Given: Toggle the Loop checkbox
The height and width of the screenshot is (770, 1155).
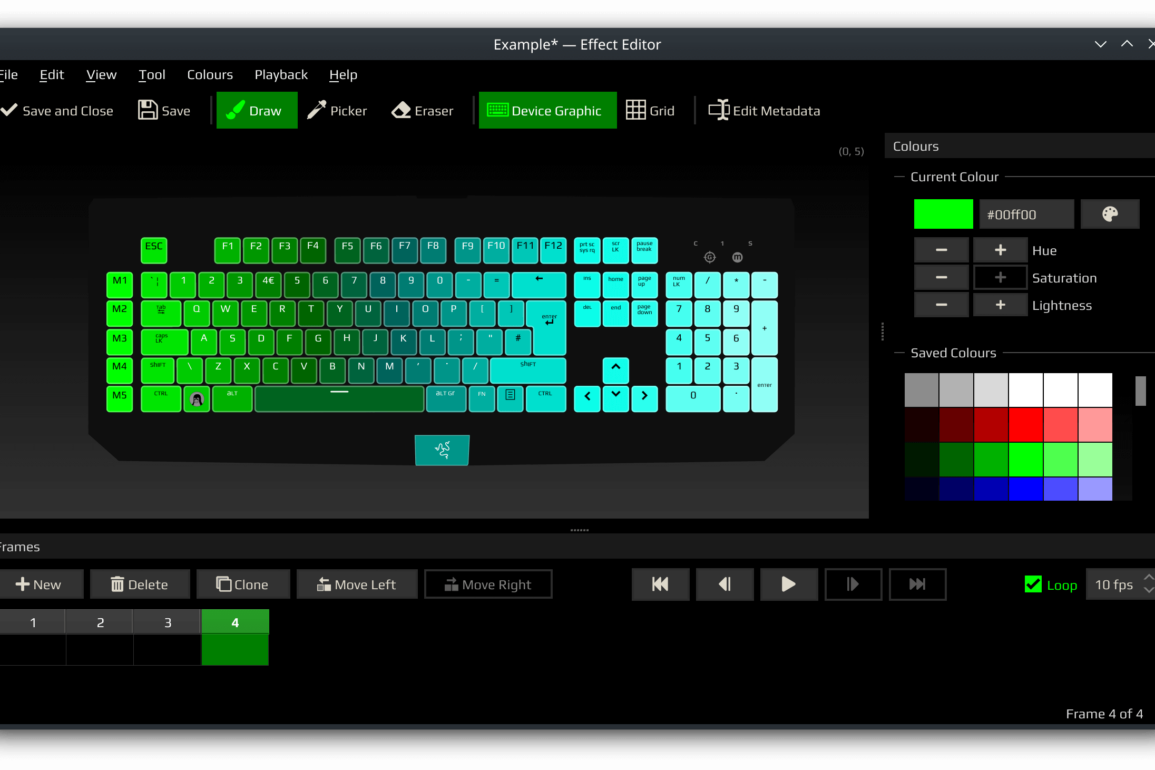Looking at the screenshot, I should (1034, 585).
